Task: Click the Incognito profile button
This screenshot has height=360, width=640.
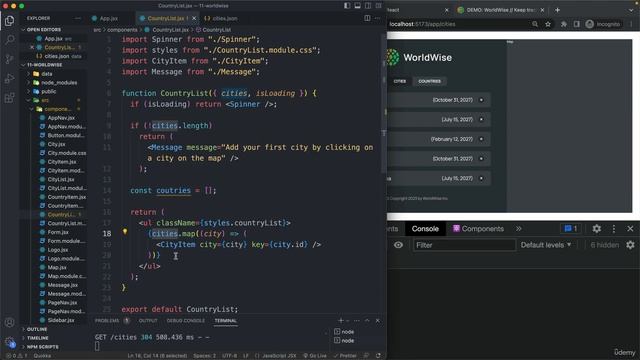Action: tap(603, 24)
